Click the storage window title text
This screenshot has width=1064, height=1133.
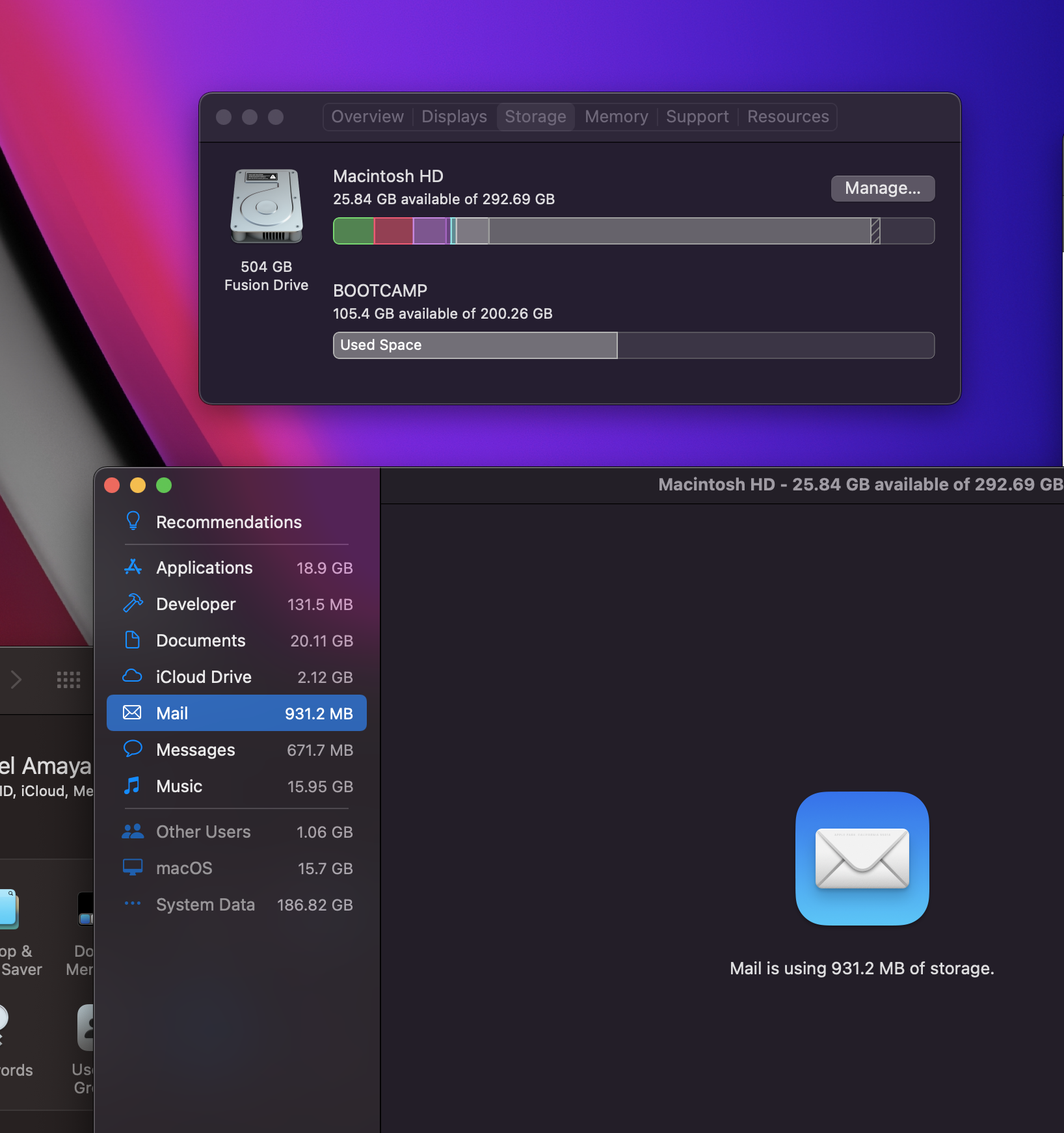860,485
